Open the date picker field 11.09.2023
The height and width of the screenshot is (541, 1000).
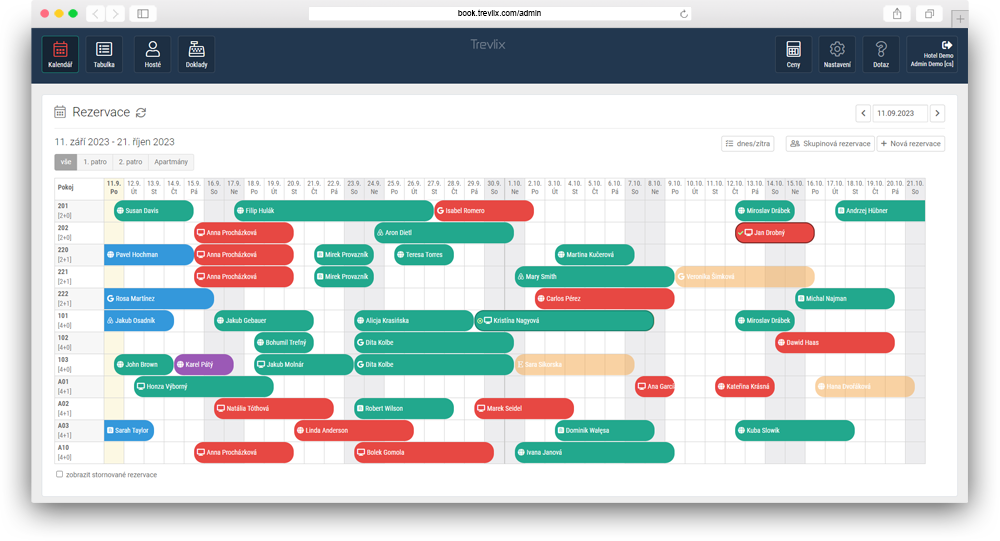coord(900,113)
